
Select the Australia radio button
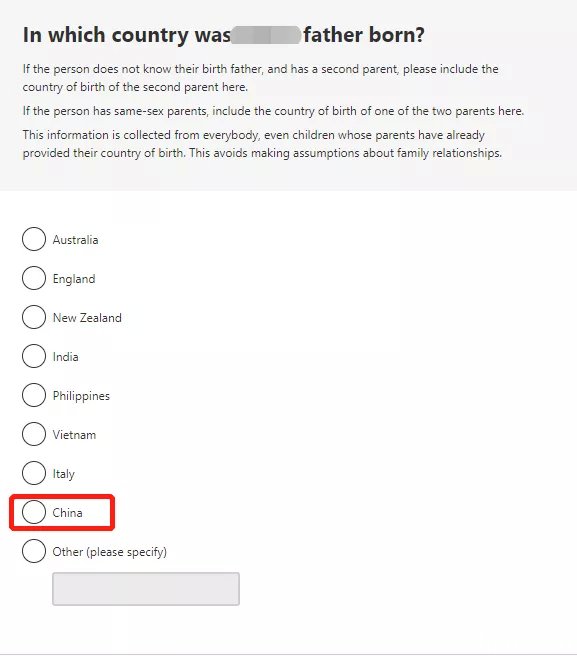[x=34, y=239]
